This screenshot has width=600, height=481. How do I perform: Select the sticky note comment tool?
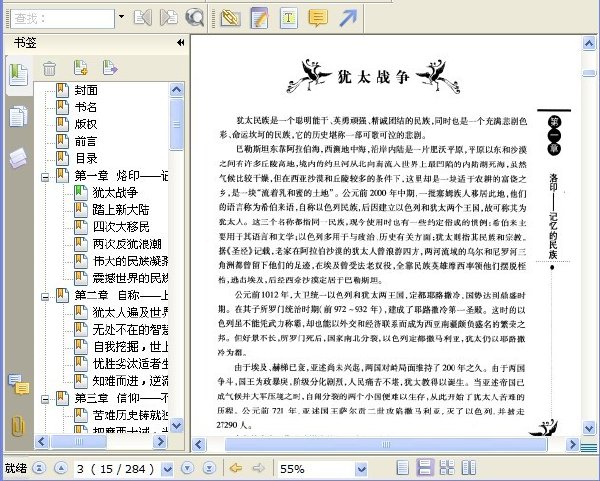click(x=318, y=18)
